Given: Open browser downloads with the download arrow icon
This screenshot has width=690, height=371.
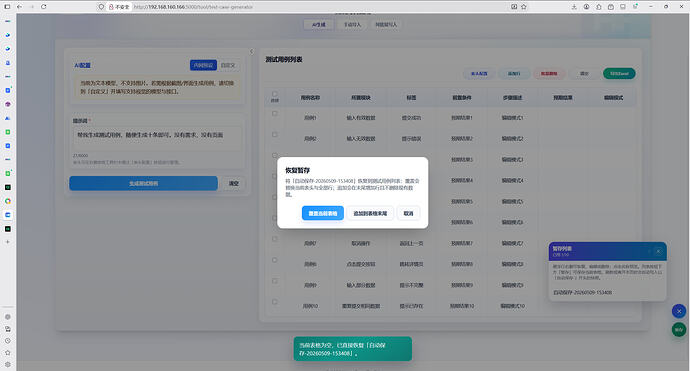Looking at the screenshot, I should coord(574,7).
